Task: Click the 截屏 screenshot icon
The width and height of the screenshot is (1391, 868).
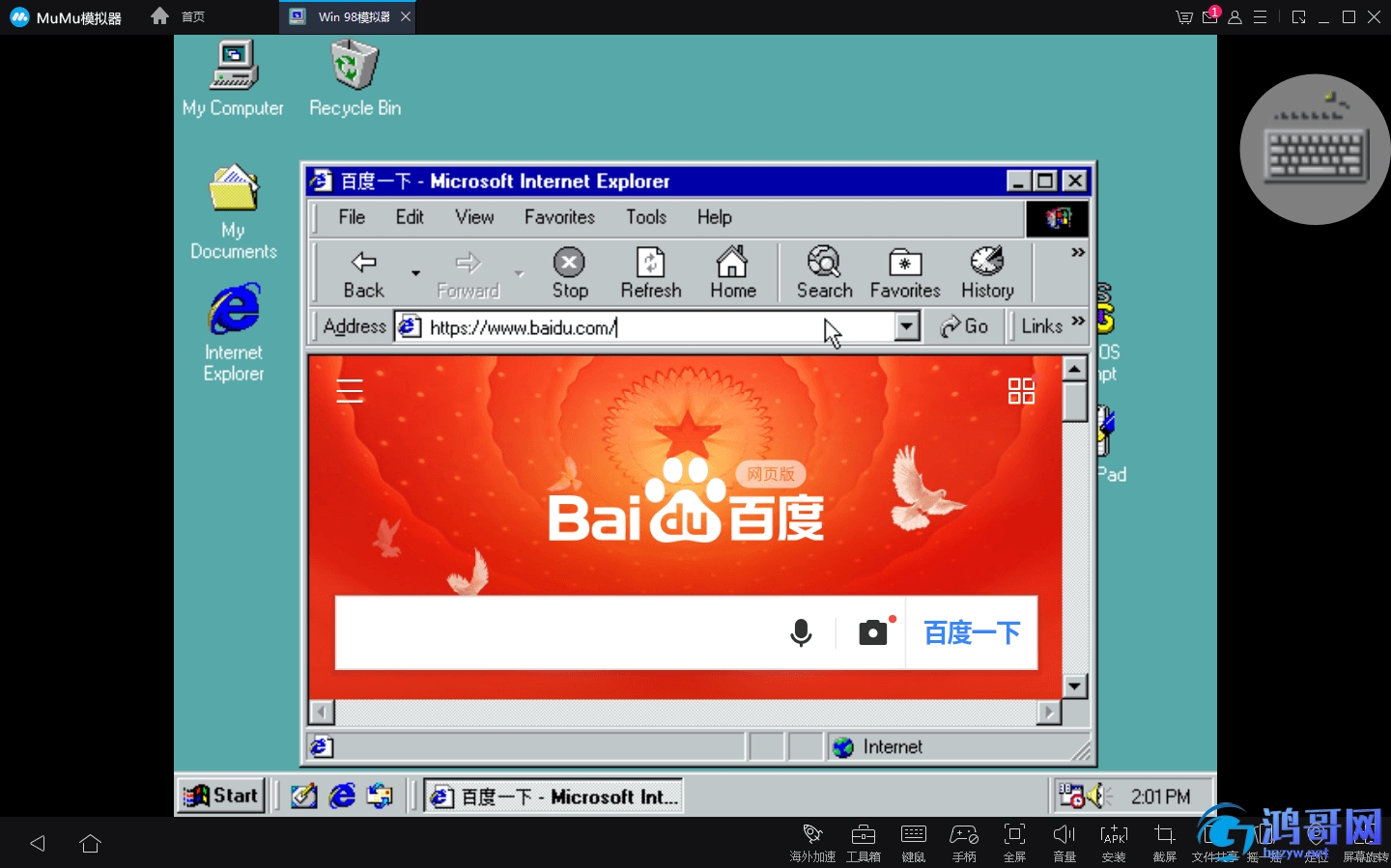Action: [1165, 842]
